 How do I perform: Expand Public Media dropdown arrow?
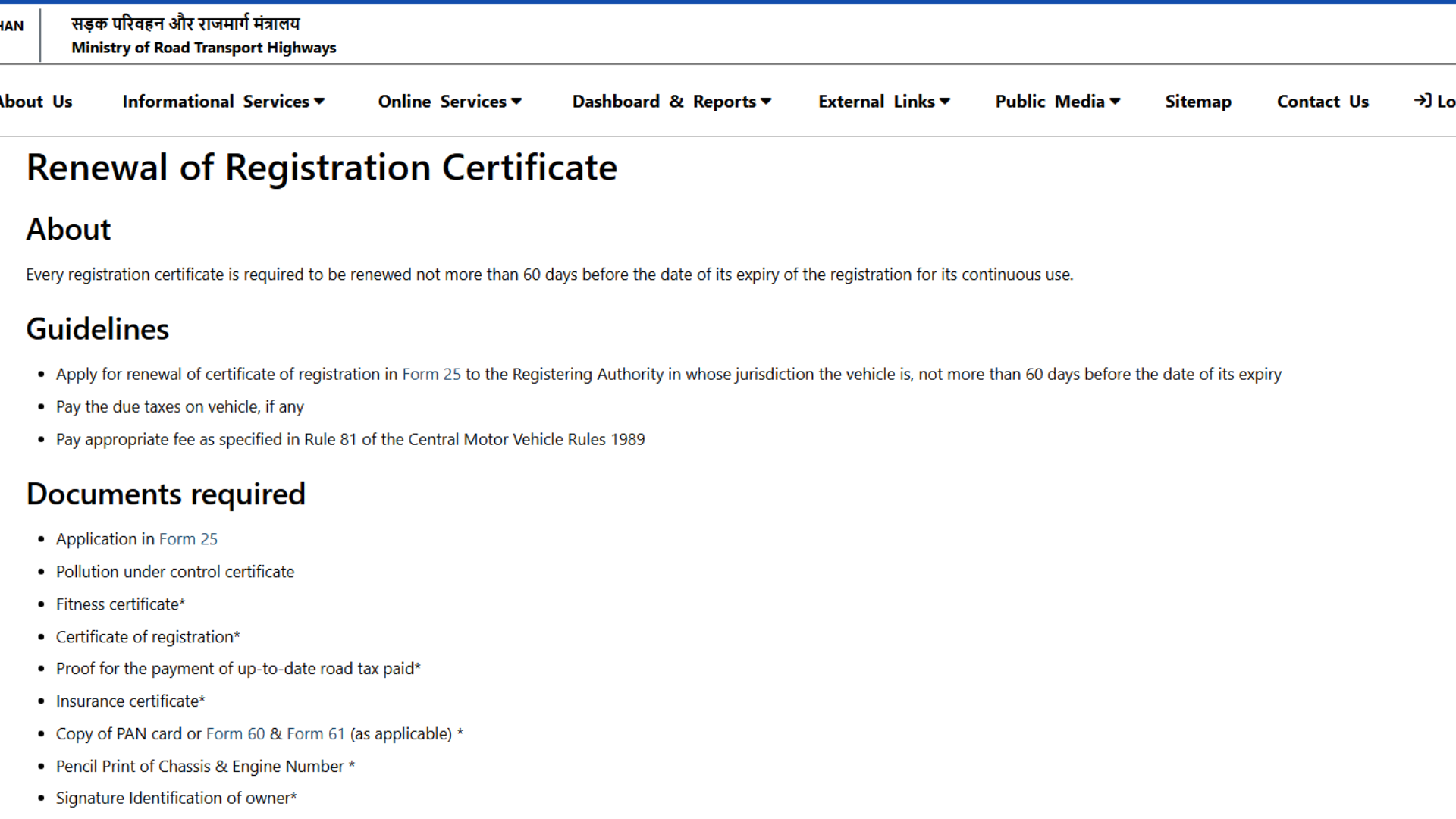(x=1115, y=102)
